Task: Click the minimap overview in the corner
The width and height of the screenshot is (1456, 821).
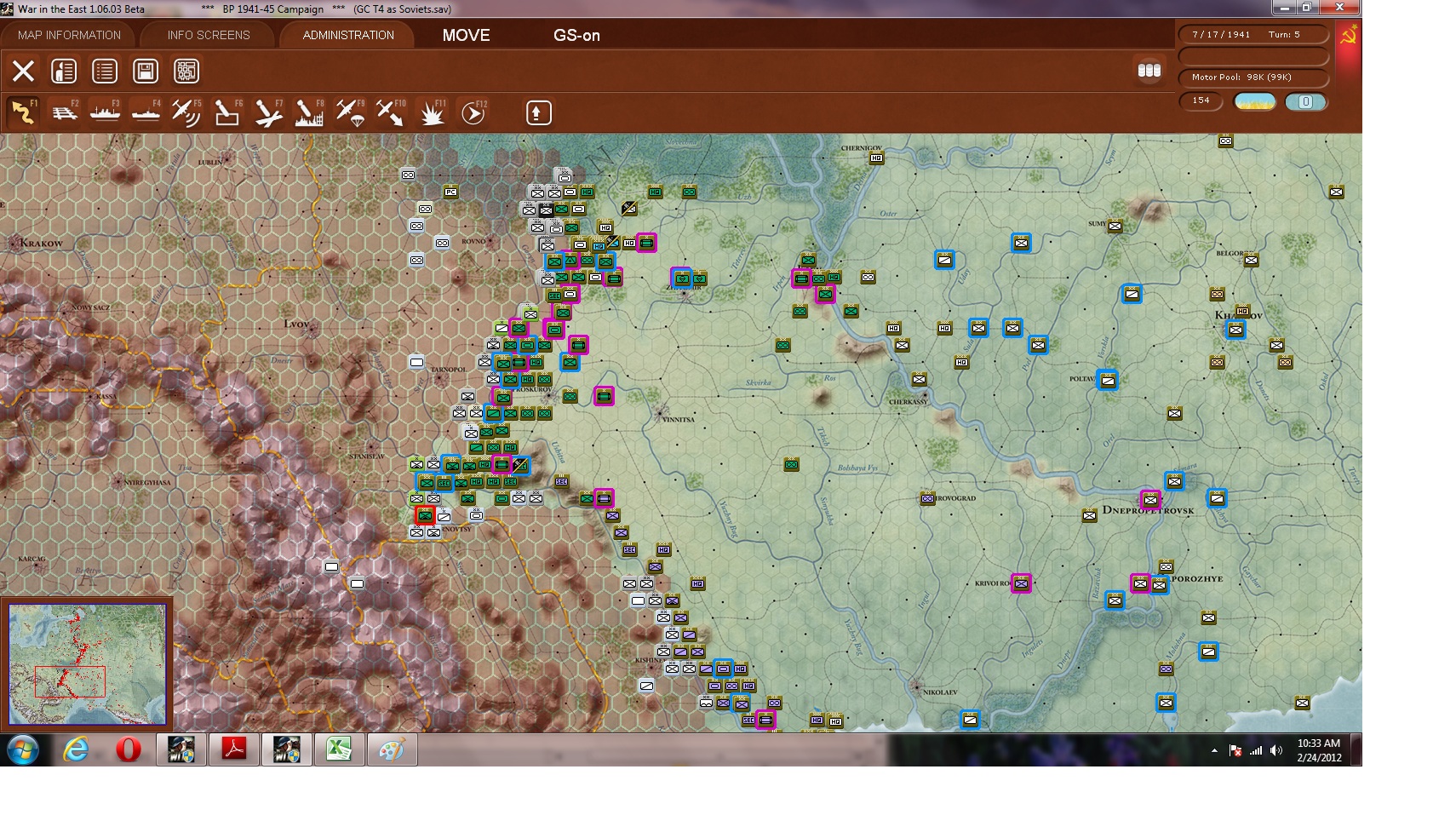Action: (x=87, y=664)
